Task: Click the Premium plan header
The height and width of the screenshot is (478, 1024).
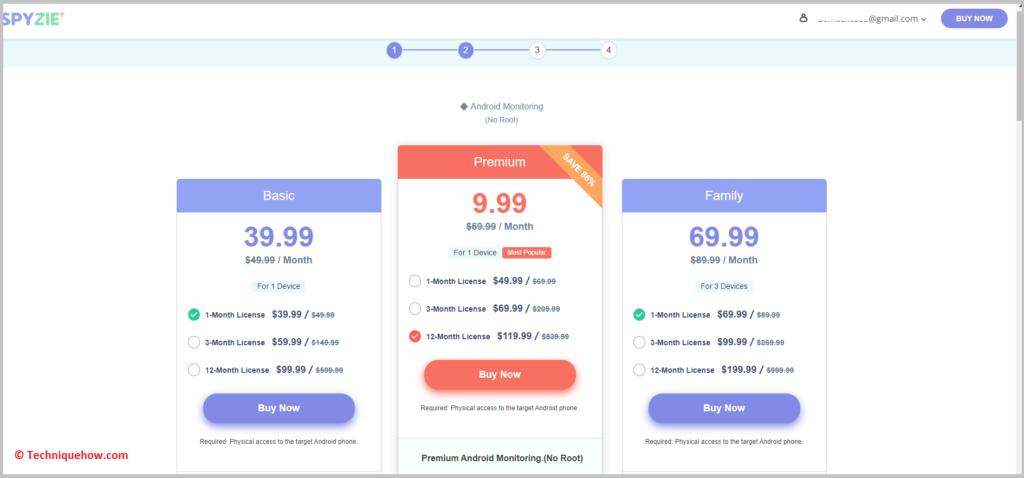Action: [500, 162]
